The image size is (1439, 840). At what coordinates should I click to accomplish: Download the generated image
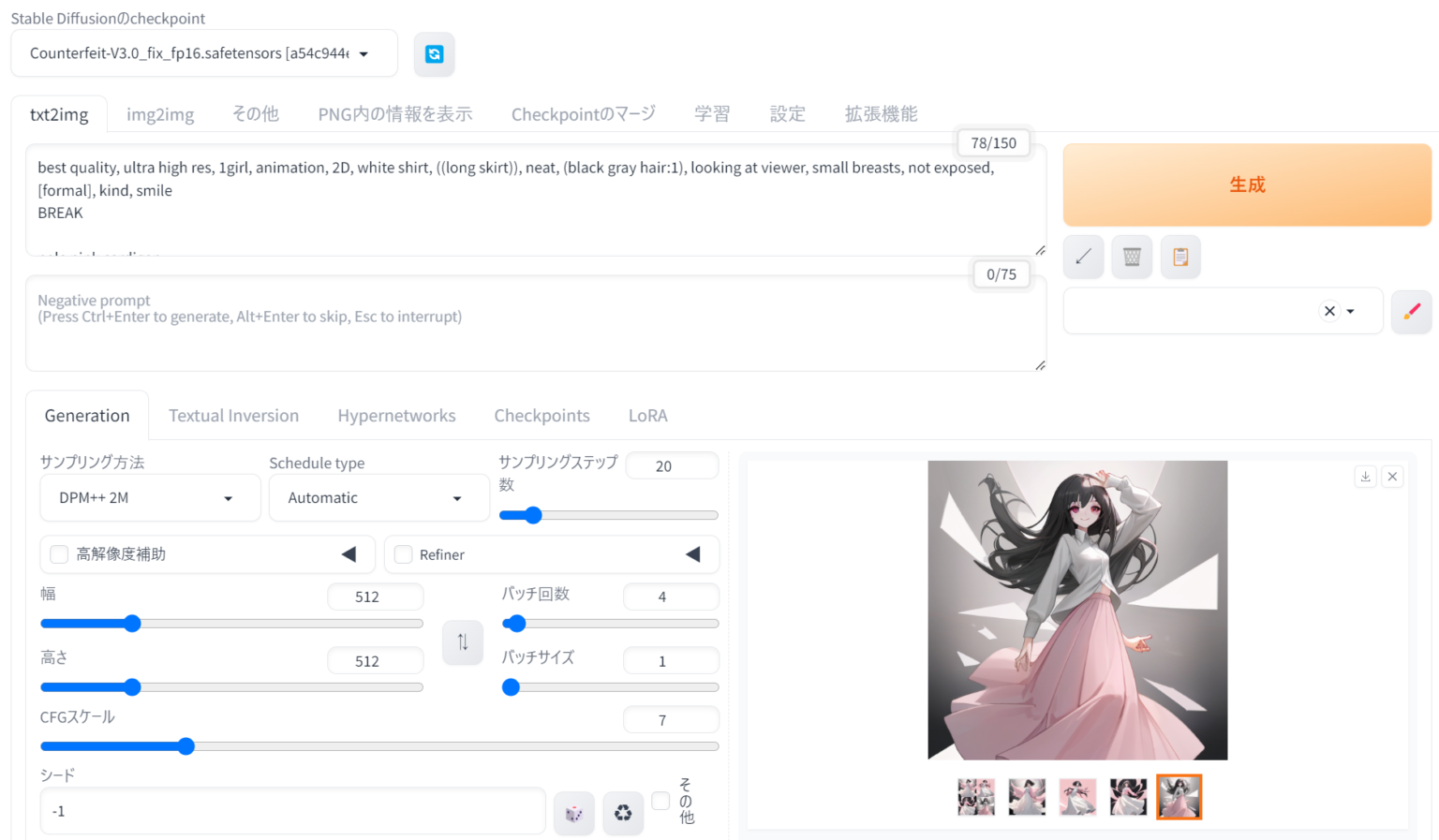pyautogui.click(x=1365, y=476)
